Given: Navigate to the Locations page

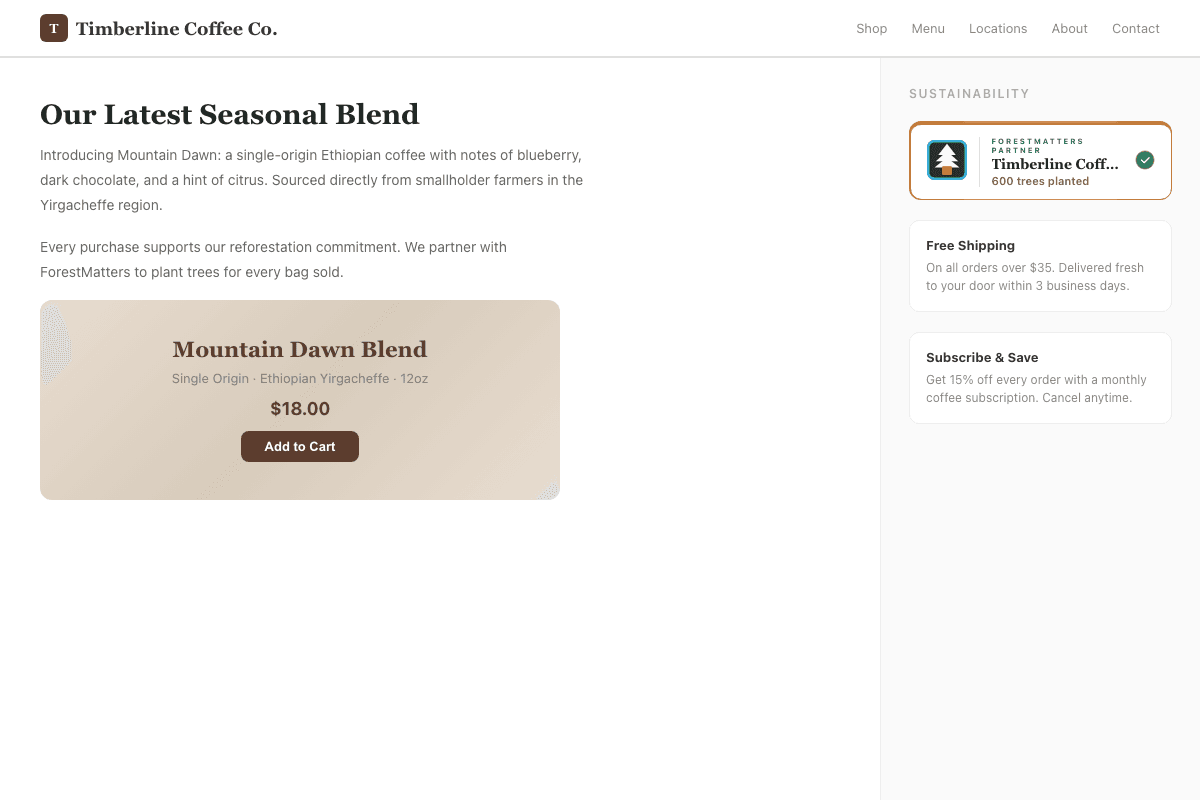Looking at the screenshot, I should (997, 28).
